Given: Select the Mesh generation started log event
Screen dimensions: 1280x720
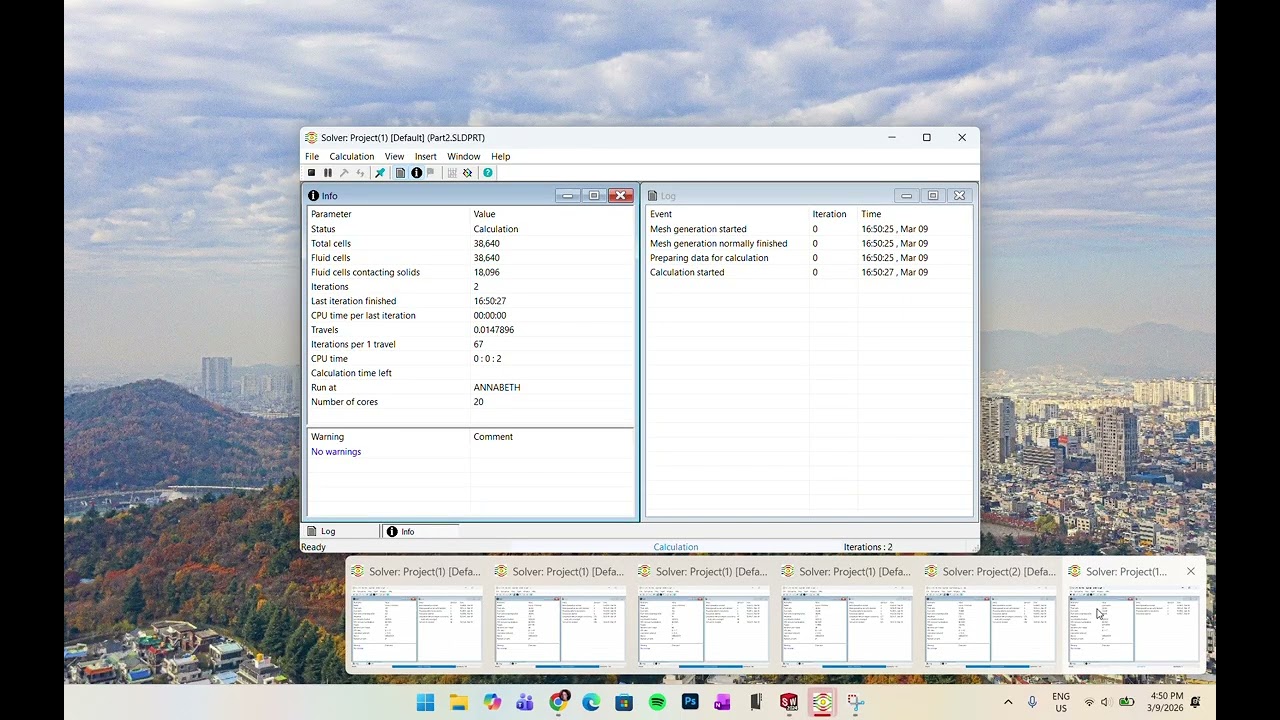Looking at the screenshot, I should (809, 229).
